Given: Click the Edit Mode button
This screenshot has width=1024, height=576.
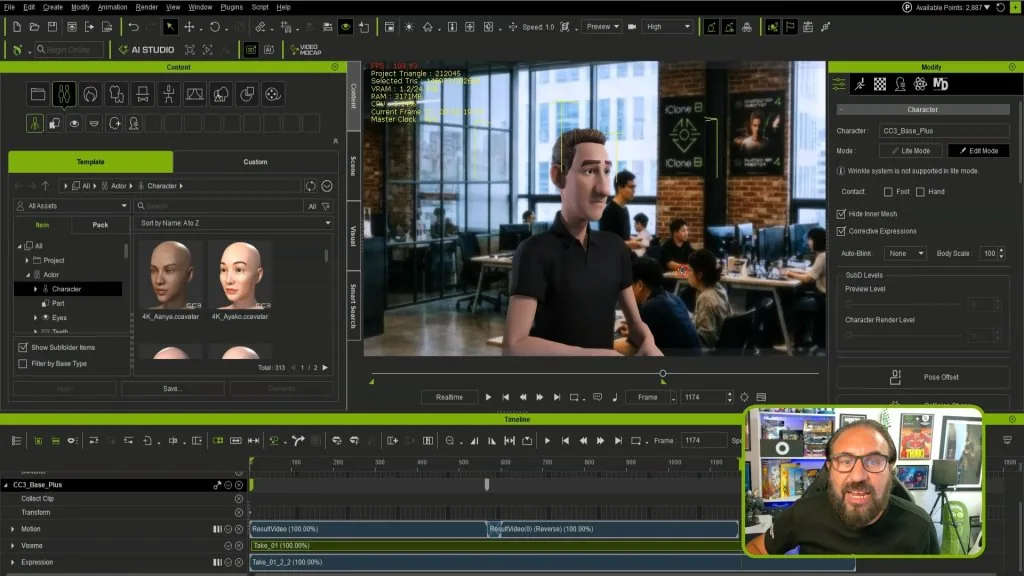Looking at the screenshot, I should [x=978, y=151].
